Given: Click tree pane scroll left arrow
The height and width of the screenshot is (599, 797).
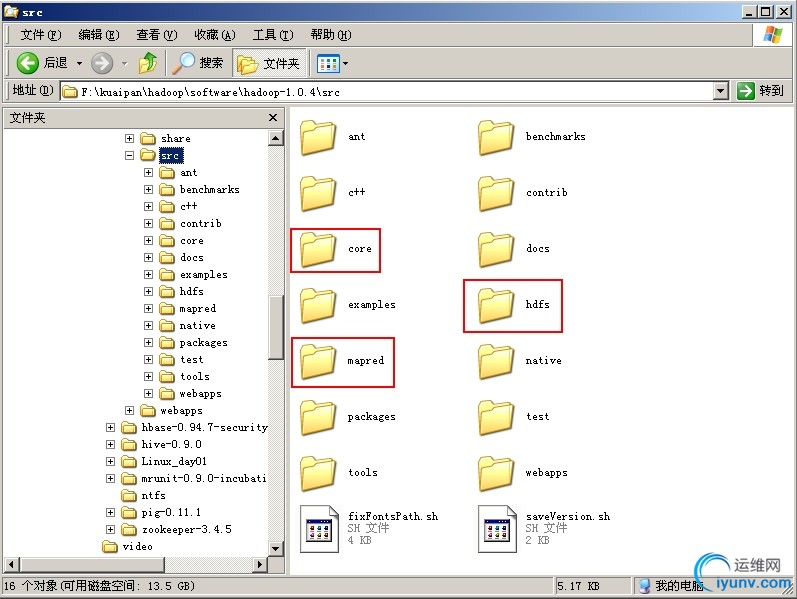Looking at the screenshot, I should pyautogui.click(x=12, y=564).
